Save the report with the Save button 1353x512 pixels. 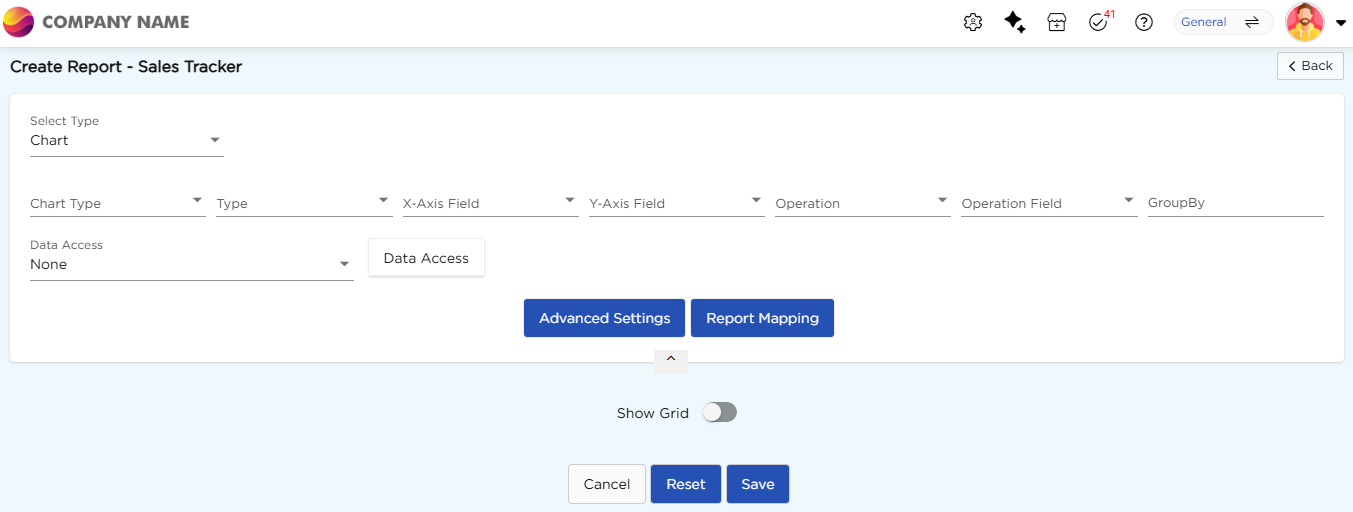757,484
